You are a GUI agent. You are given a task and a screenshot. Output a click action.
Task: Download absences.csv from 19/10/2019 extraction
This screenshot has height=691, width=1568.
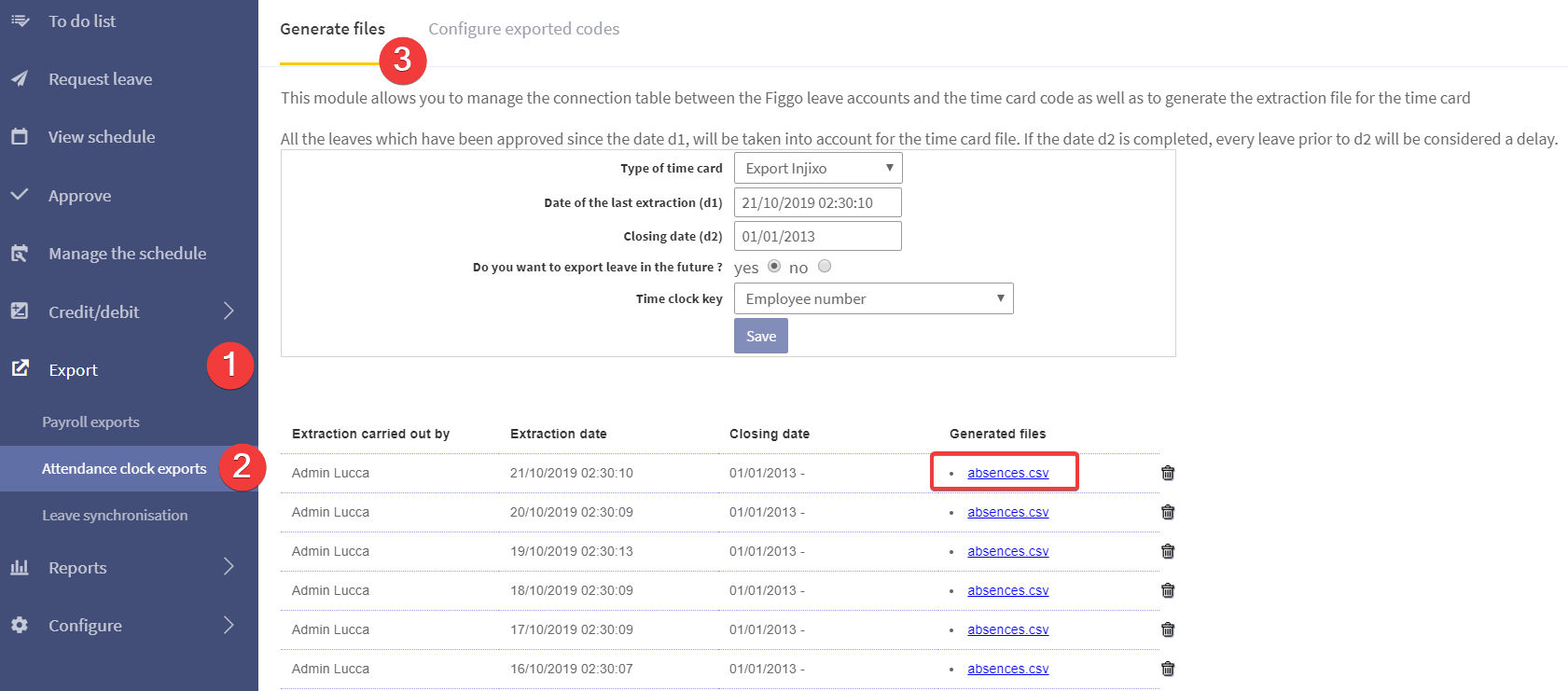coord(1007,551)
